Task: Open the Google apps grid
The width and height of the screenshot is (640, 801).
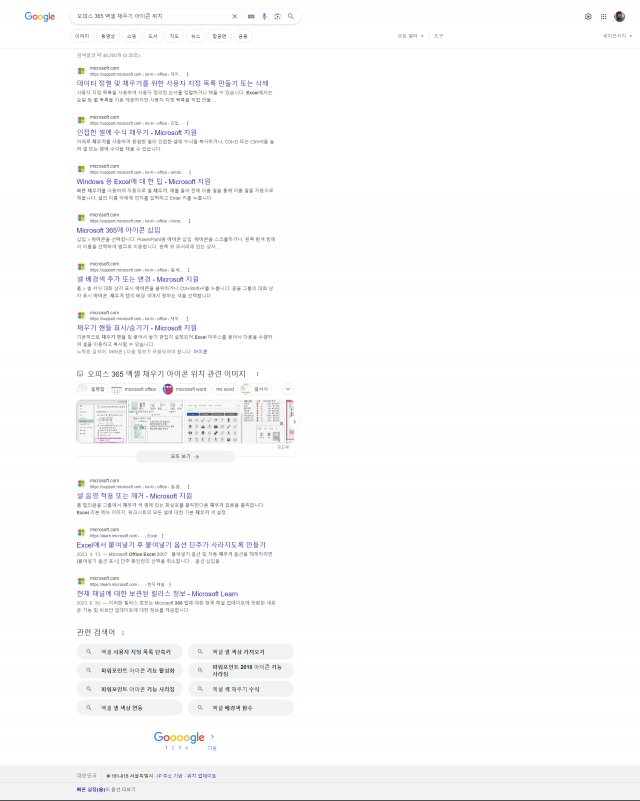Action: tap(603, 16)
